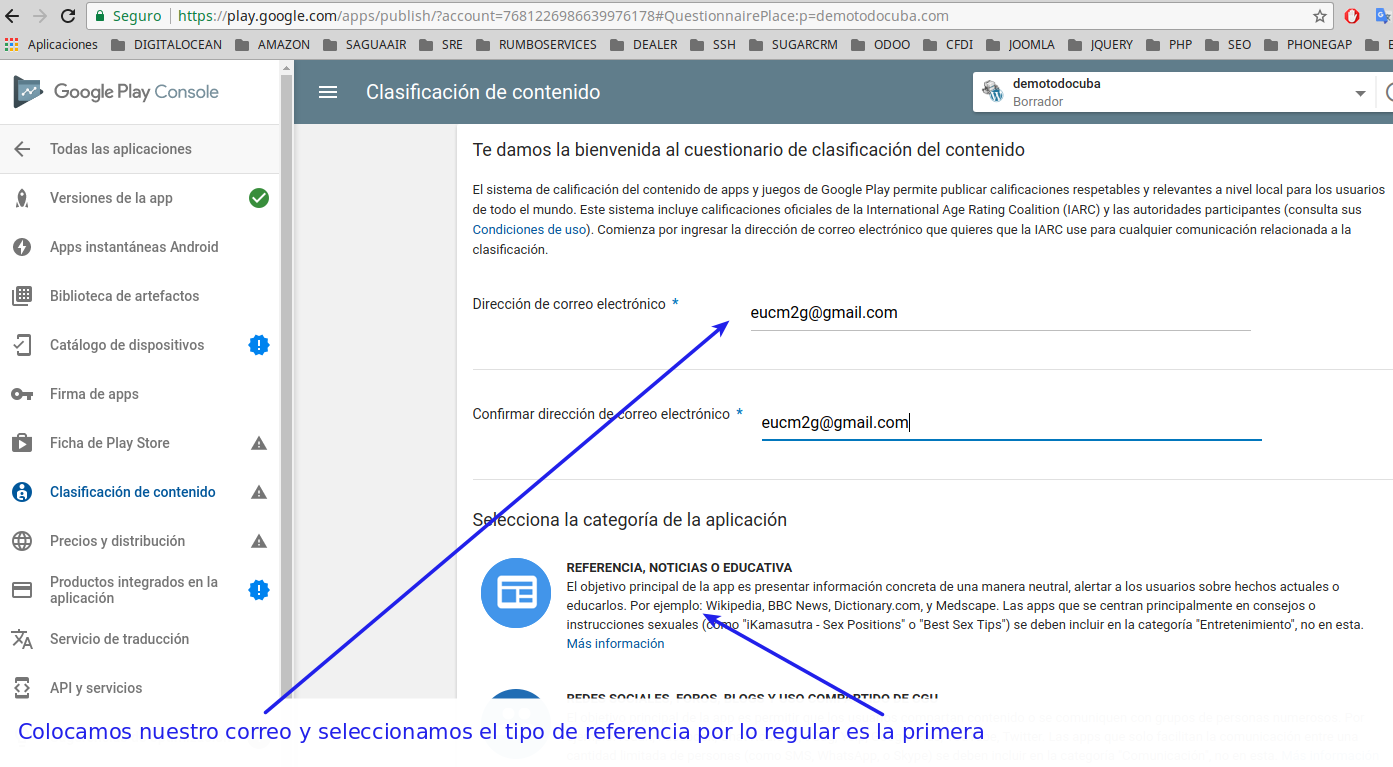Click the warning triangle beside Precios y distribución
This screenshot has width=1393, height=767.
tap(259, 541)
